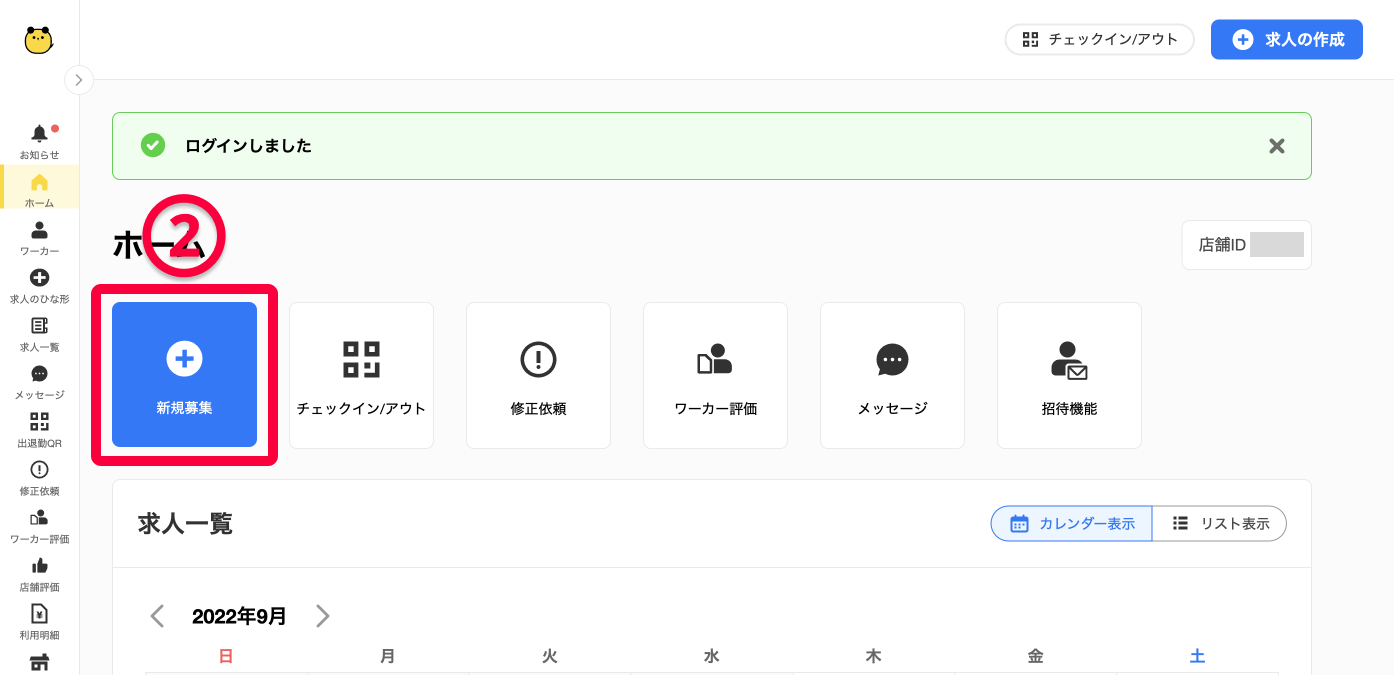The width and height of the screenshot is (1394, 675).
Task: Select the ワーカー person icon in sidebar
Action: coord(39,231)
